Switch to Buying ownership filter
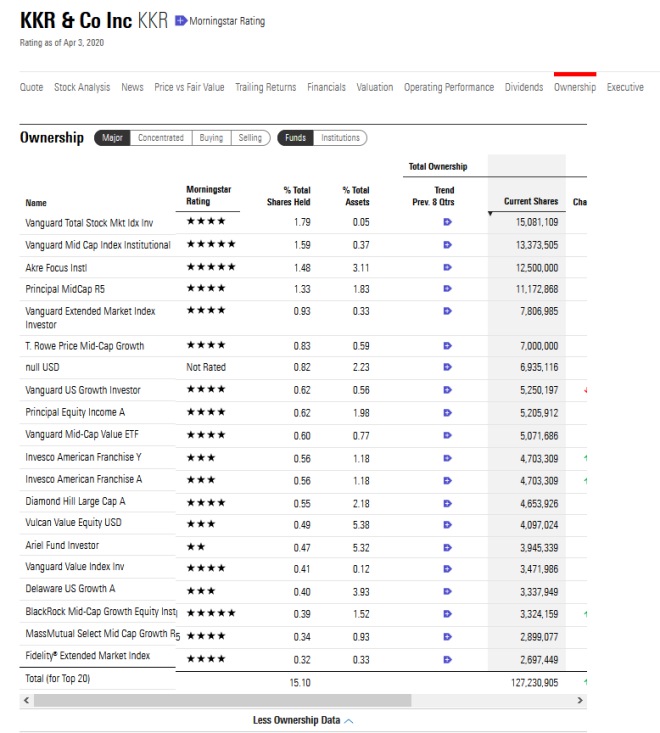This screenshot has height=733, width=660. [x=211, y=138]
